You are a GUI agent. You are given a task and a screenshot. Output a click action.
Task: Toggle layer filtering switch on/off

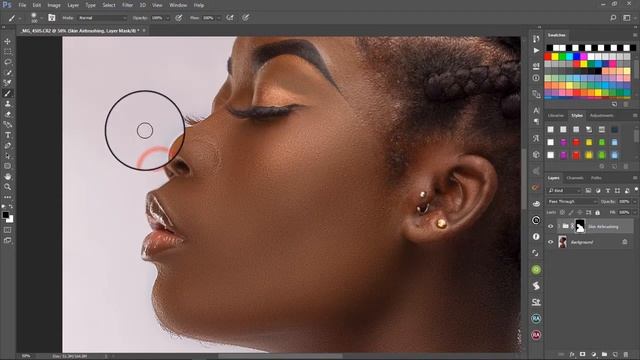pos(636,190)
